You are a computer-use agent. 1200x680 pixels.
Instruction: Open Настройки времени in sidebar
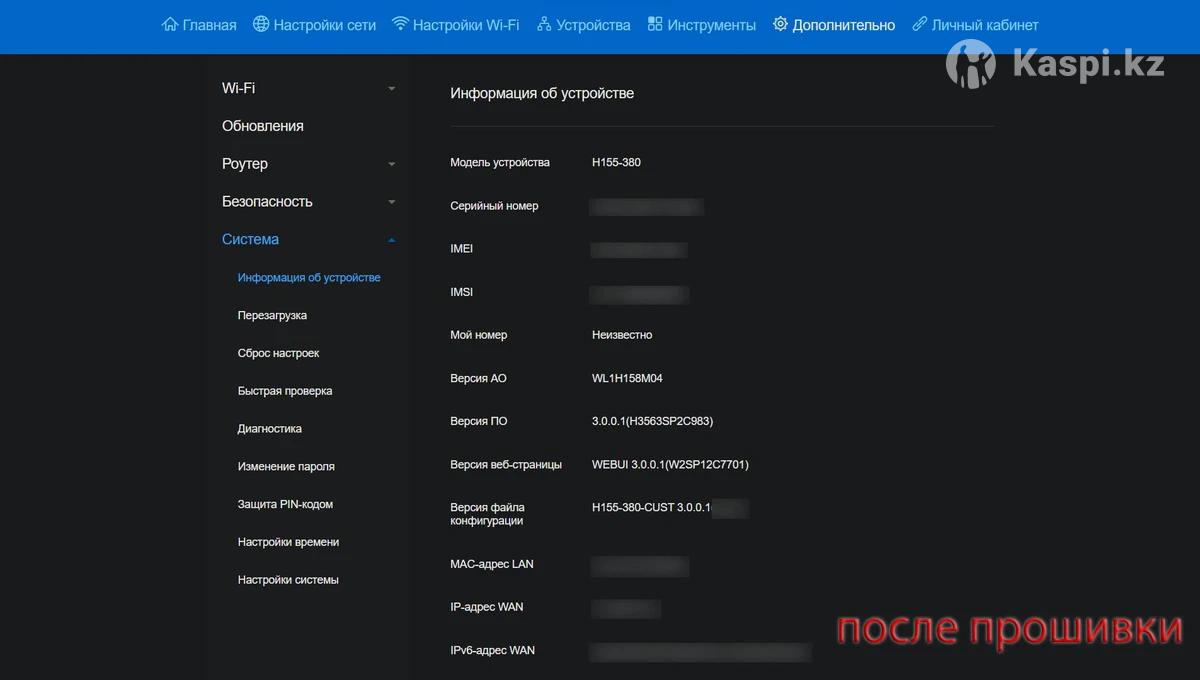coord(288,542)
